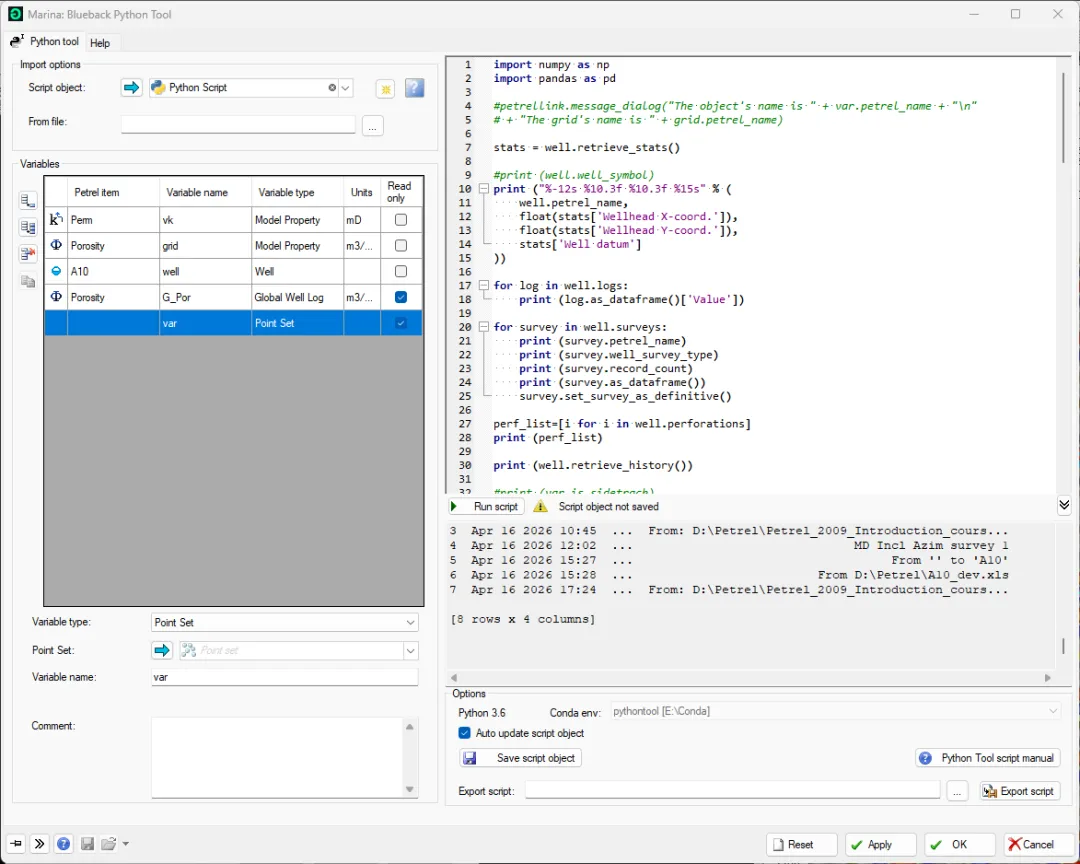Browse export script path with ellipsis button
This screenshot has width=1080, height=864.
coord(957,791)
